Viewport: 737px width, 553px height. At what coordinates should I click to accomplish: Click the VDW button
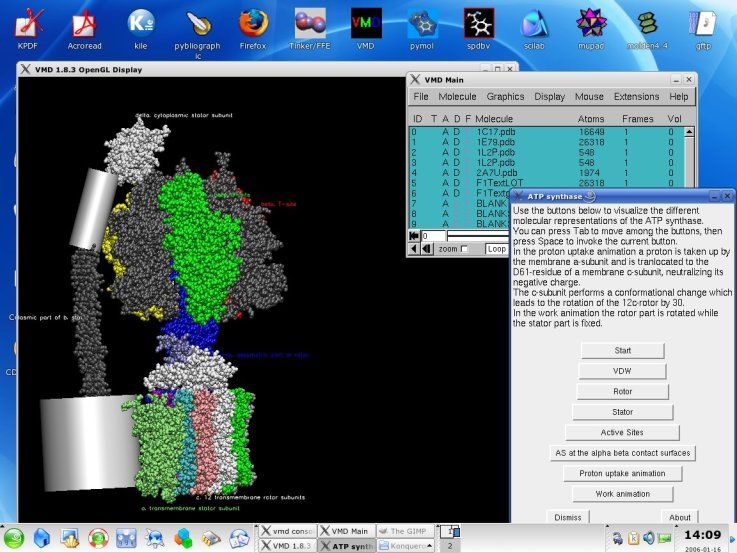point(622,371)
